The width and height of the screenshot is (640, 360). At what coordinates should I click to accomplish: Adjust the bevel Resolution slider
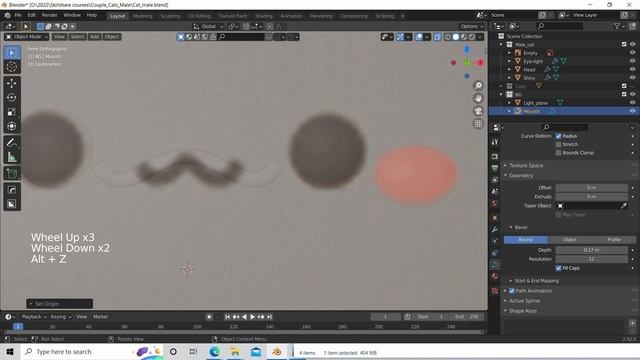tap(591, 259)
